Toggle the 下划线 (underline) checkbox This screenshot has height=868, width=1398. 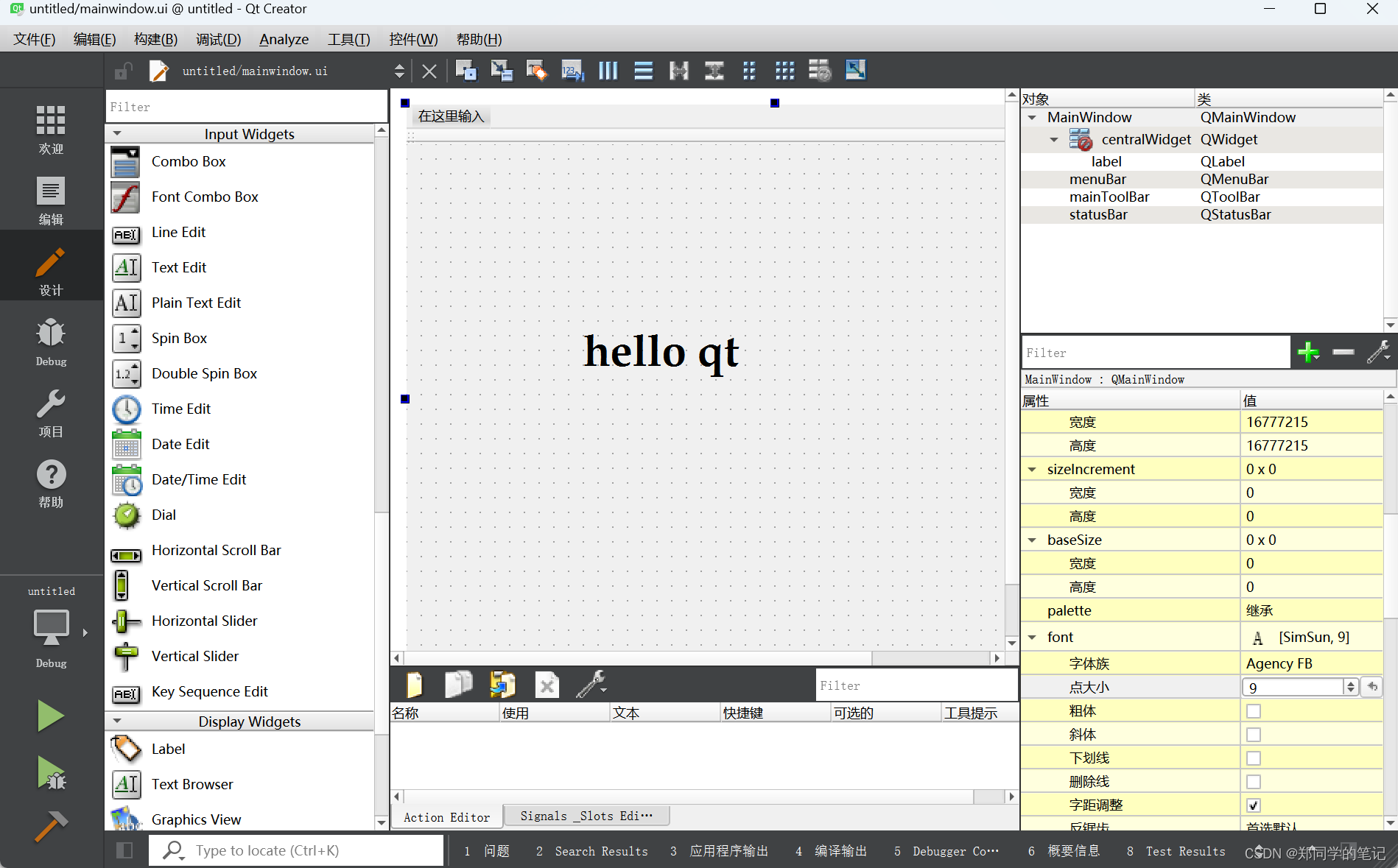1253,758
